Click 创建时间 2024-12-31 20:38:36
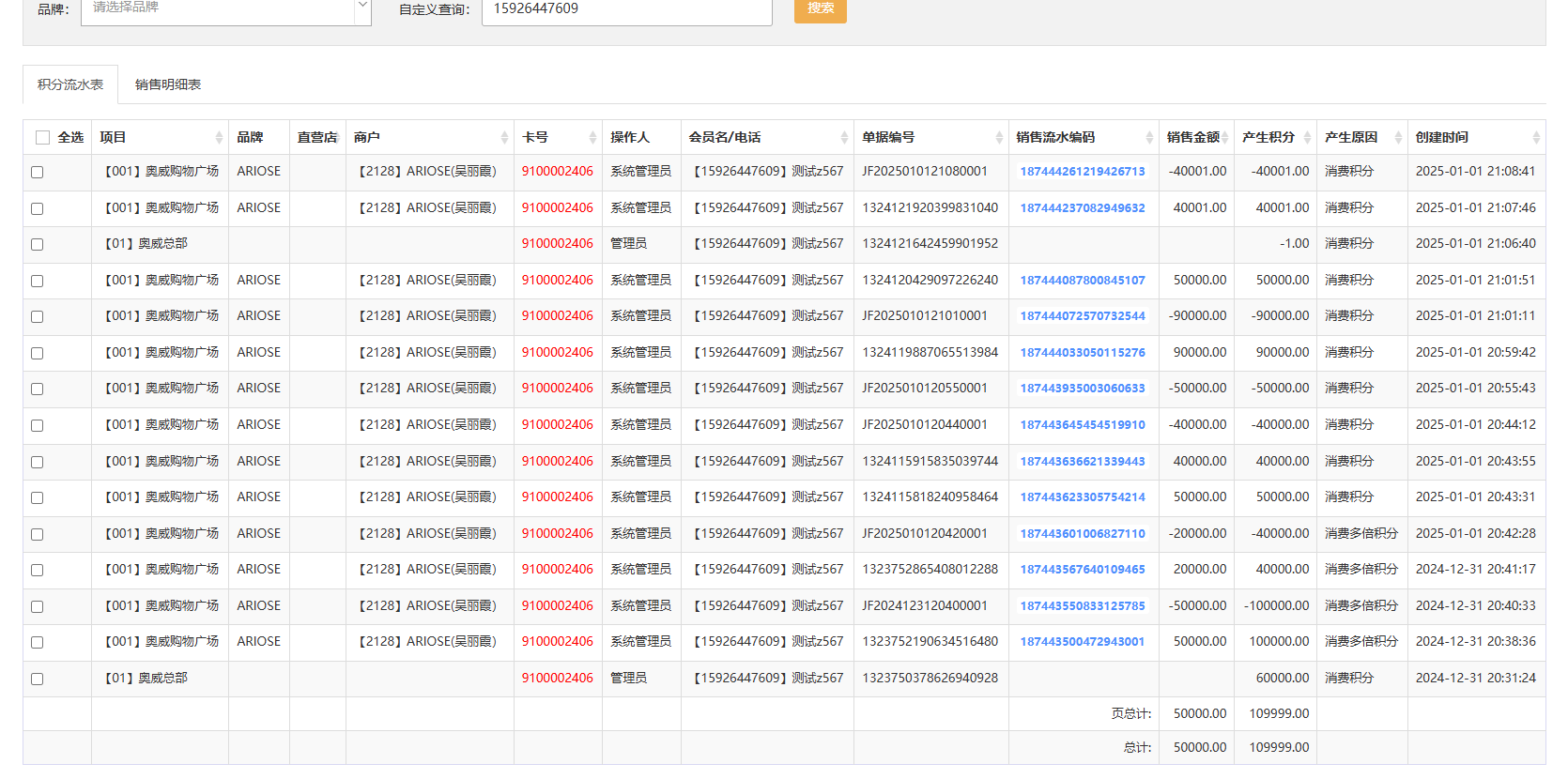The image size is (1568, 779). [1476, 641]
